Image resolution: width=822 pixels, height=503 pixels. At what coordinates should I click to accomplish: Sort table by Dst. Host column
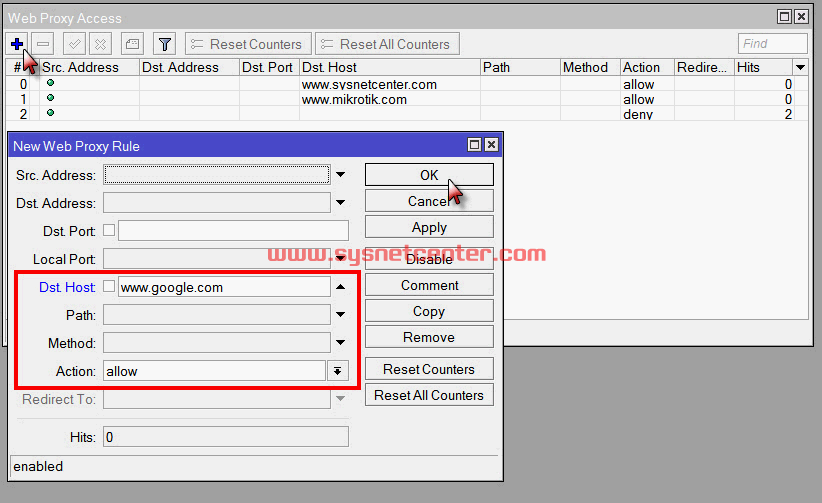coord(390,67)
